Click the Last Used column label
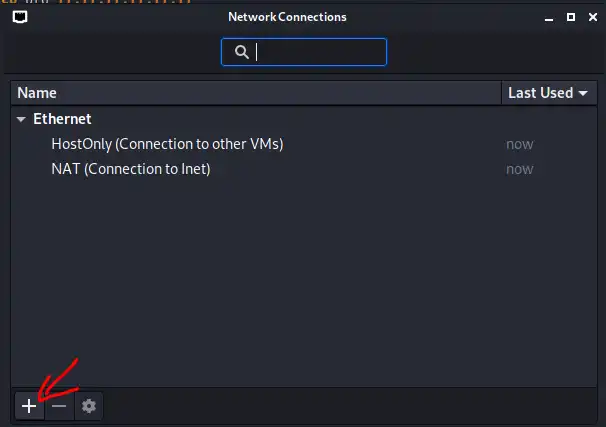This screenshot has width=606, height=427. point(540,93)
